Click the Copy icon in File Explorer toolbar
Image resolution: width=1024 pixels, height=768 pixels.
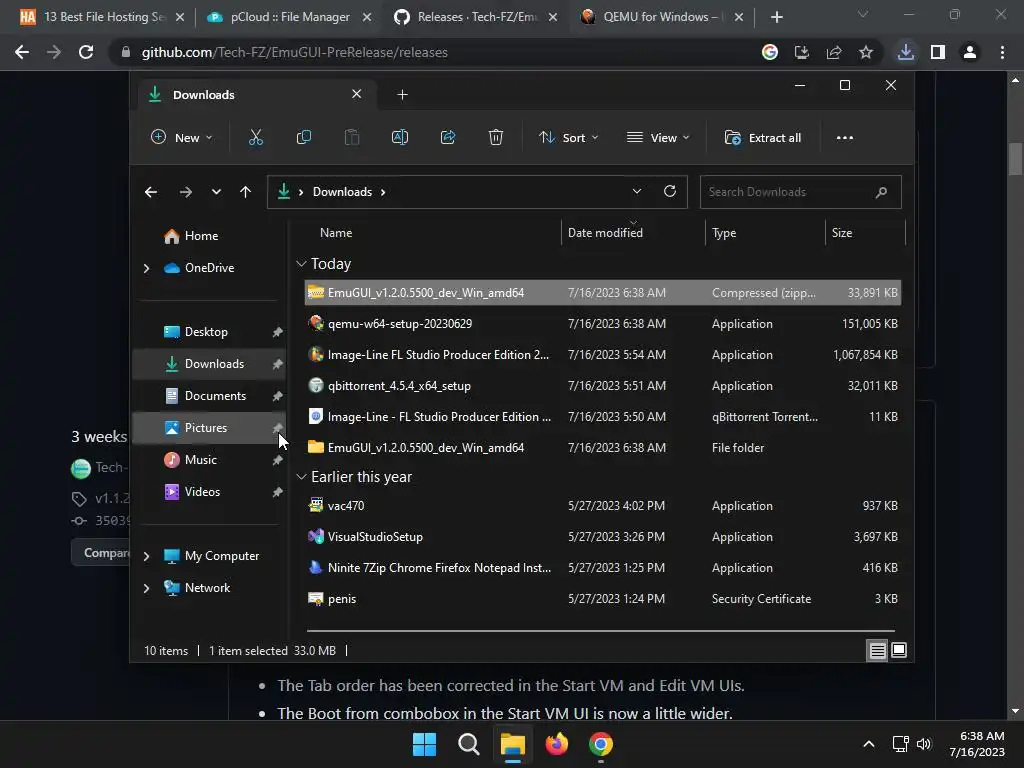click(x=304, y=137)
